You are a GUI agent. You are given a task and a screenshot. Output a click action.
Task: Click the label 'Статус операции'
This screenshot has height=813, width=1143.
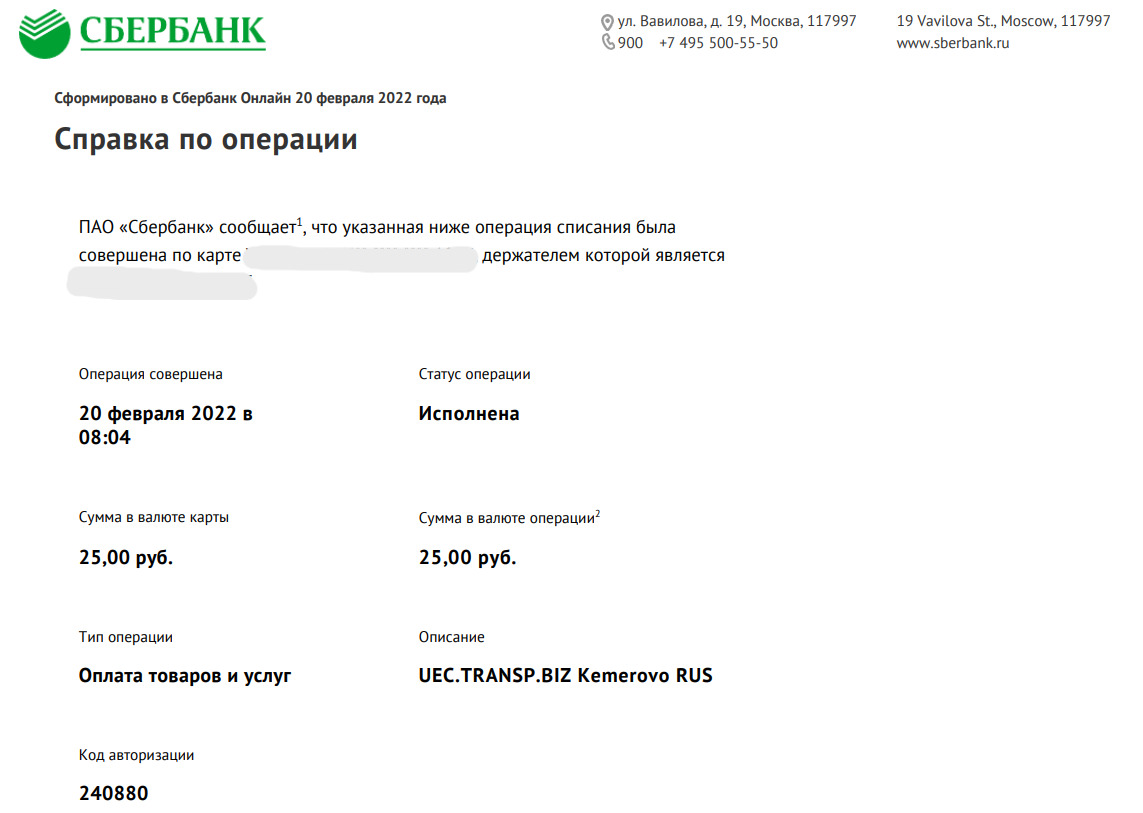point(474,374)
